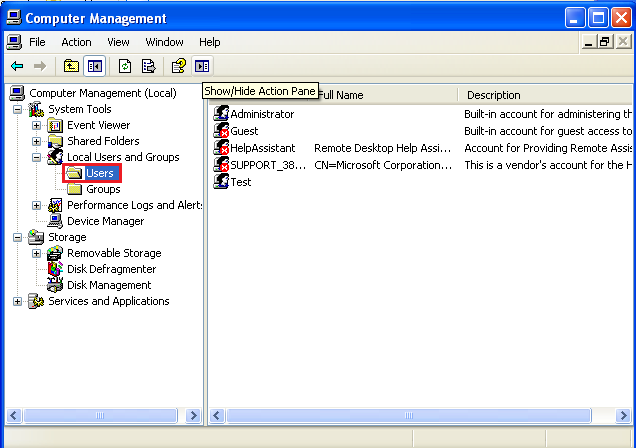Screen dimensions: 636x448
Task: Expand the Event Viewer node
Action: pos(37,125)
